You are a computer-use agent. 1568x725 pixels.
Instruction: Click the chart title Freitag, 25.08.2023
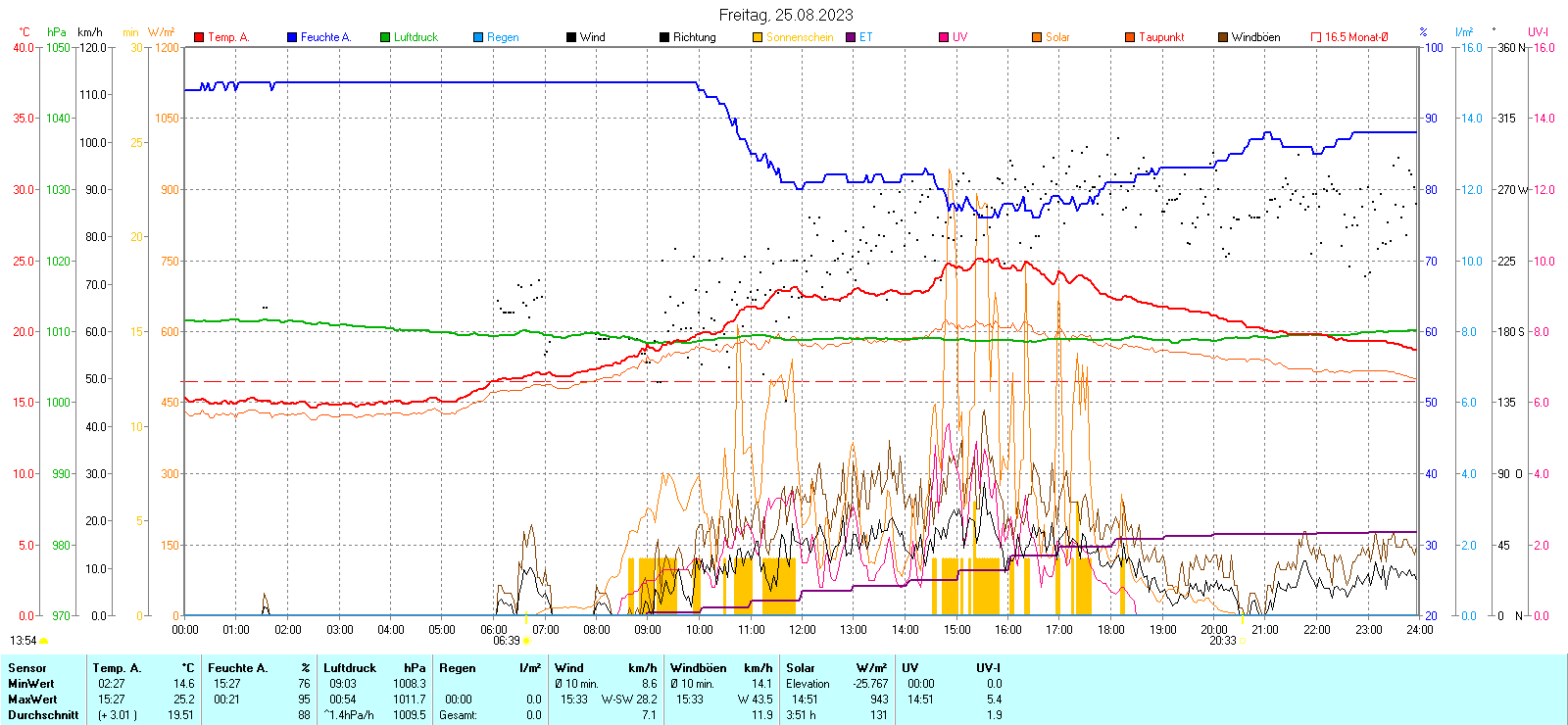[x=785, y=15]
